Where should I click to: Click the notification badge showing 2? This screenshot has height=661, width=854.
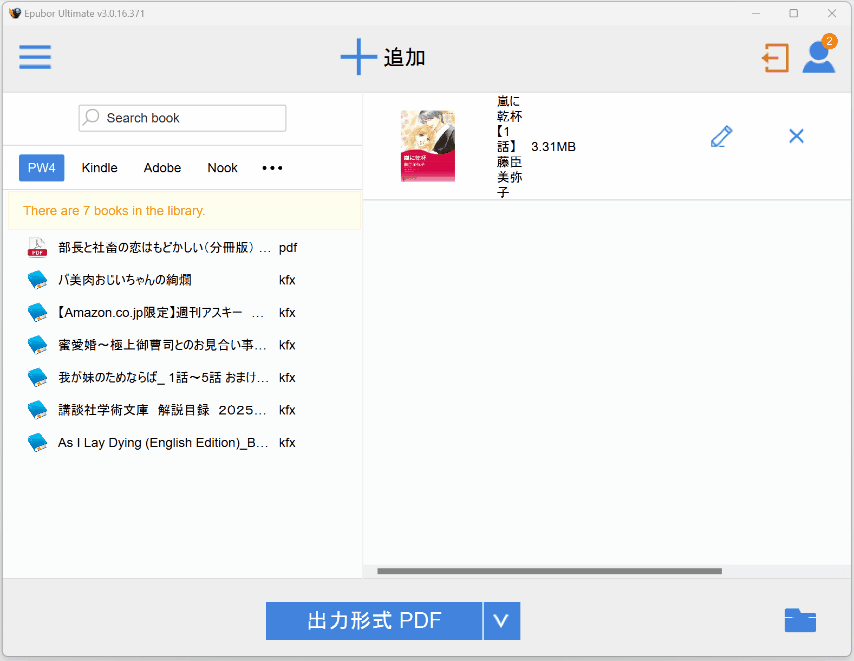click(829, 41)
